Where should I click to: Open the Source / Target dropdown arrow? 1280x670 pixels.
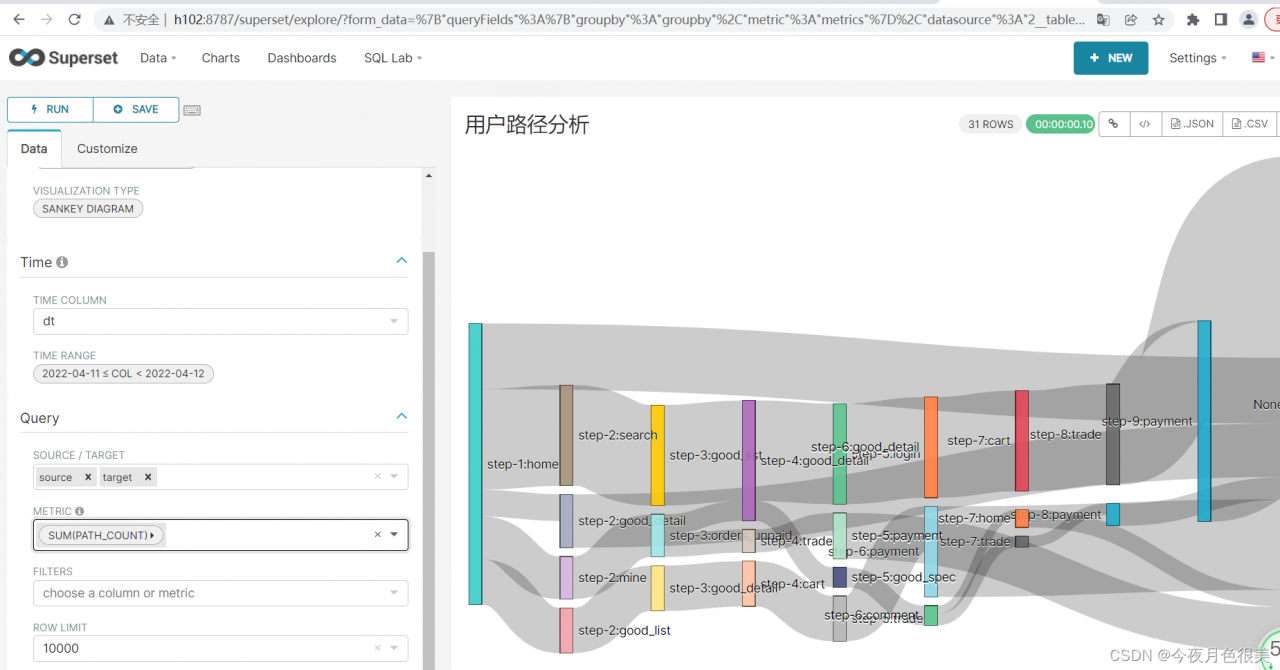(395, 477)
